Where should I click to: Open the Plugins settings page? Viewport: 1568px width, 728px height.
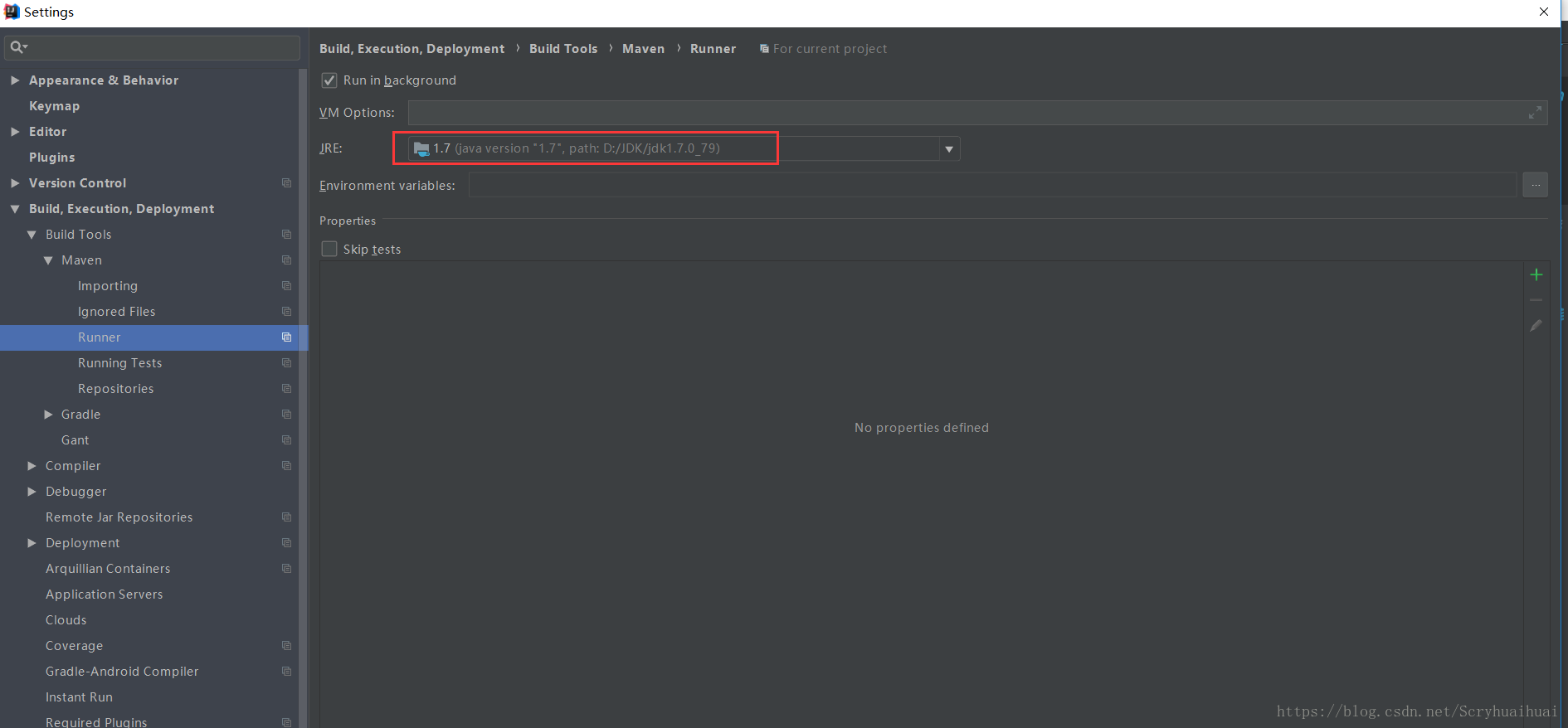[52, 158]
